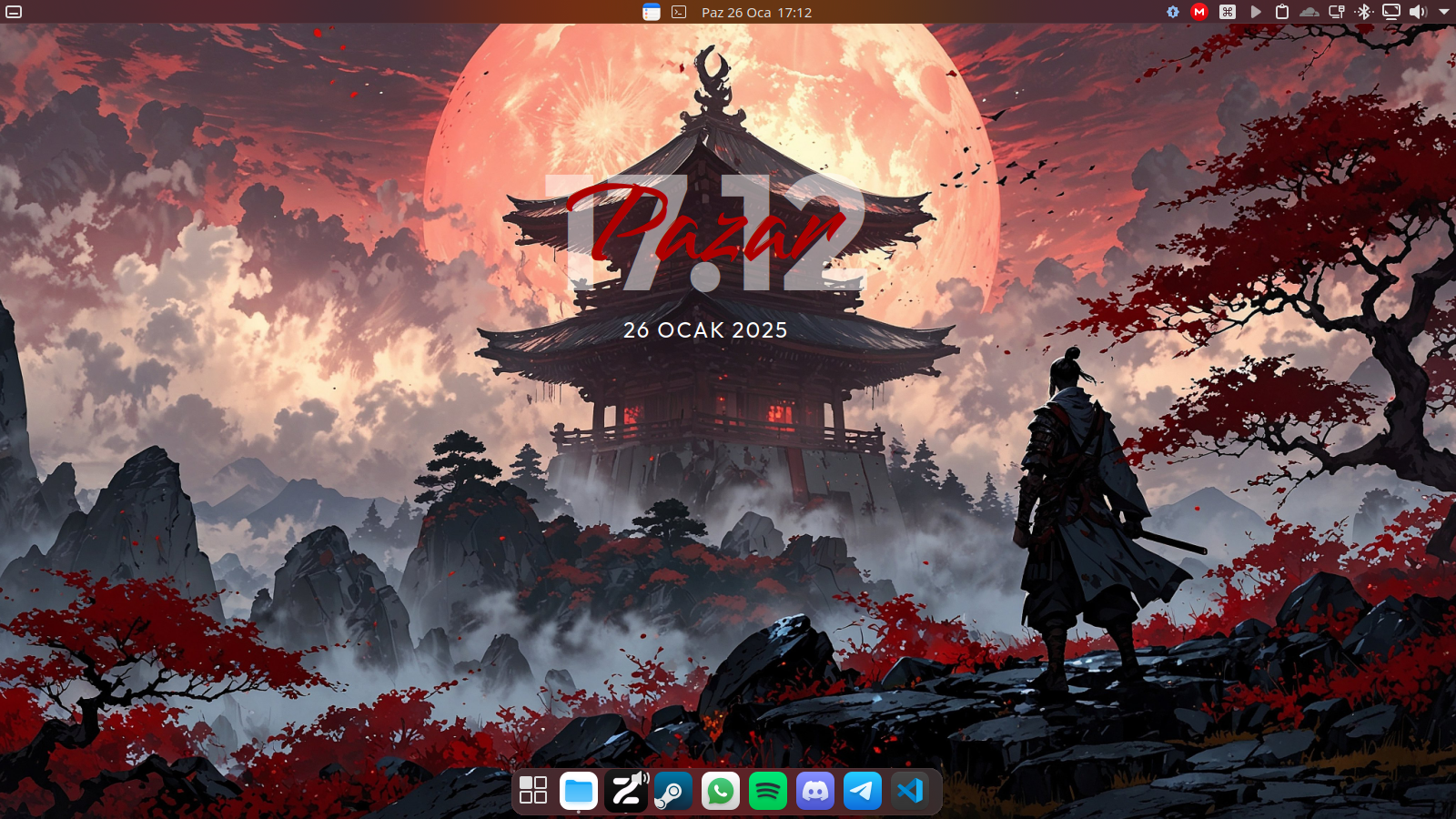Launch Visual Studio Code from the dock

pyautogui.click(x=910, y=790)
